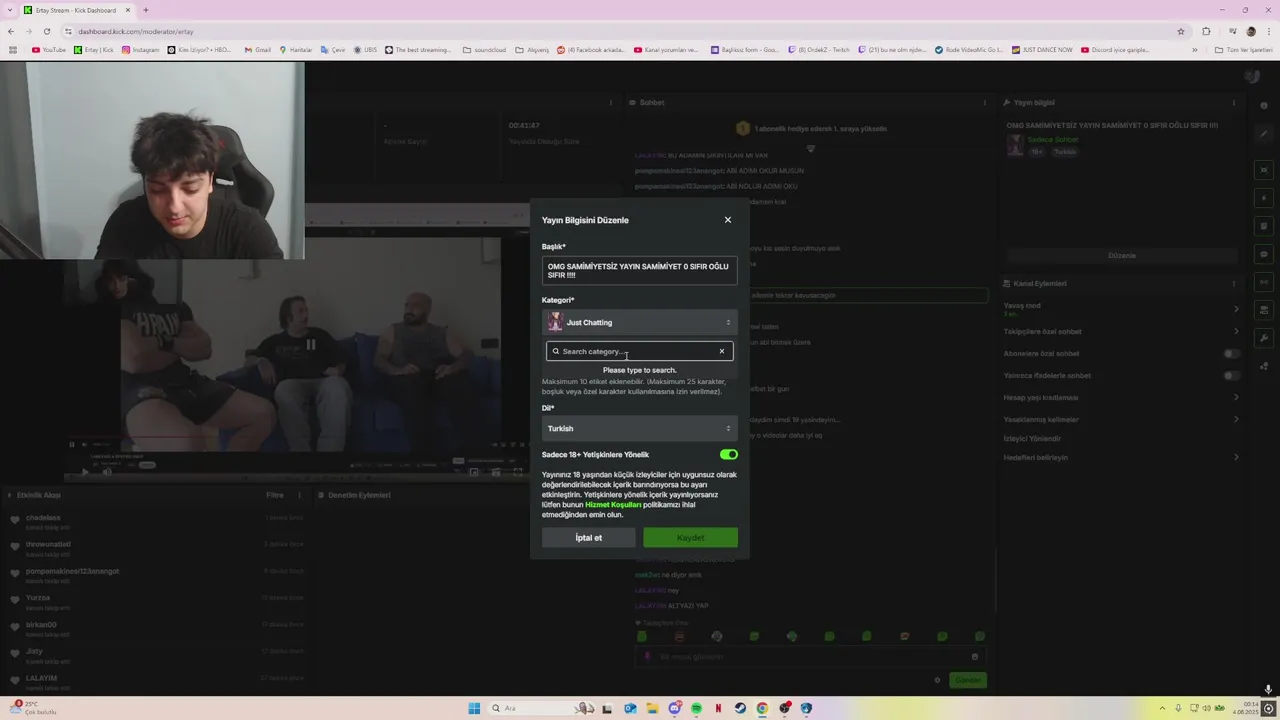Click the Kaydet button
Viewport: 1280px width, 720px height.
[690, 538]
